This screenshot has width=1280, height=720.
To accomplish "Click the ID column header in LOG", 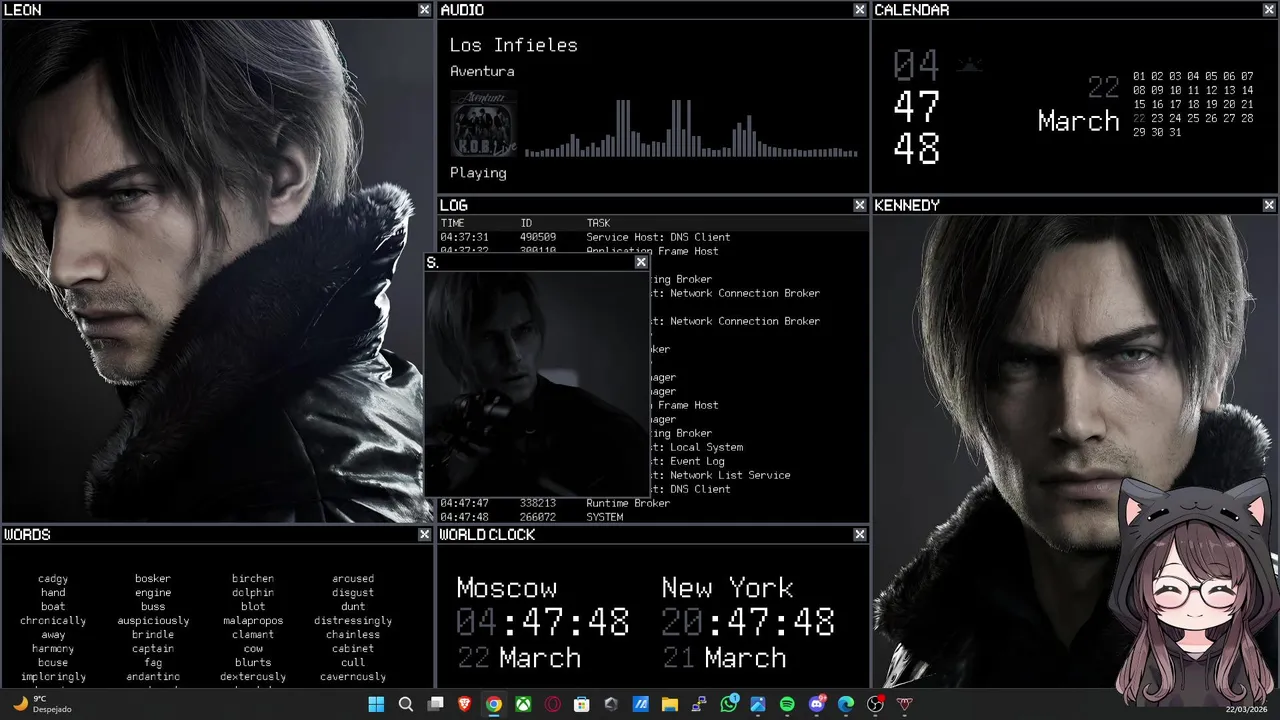I will click(x=526, y=223).
